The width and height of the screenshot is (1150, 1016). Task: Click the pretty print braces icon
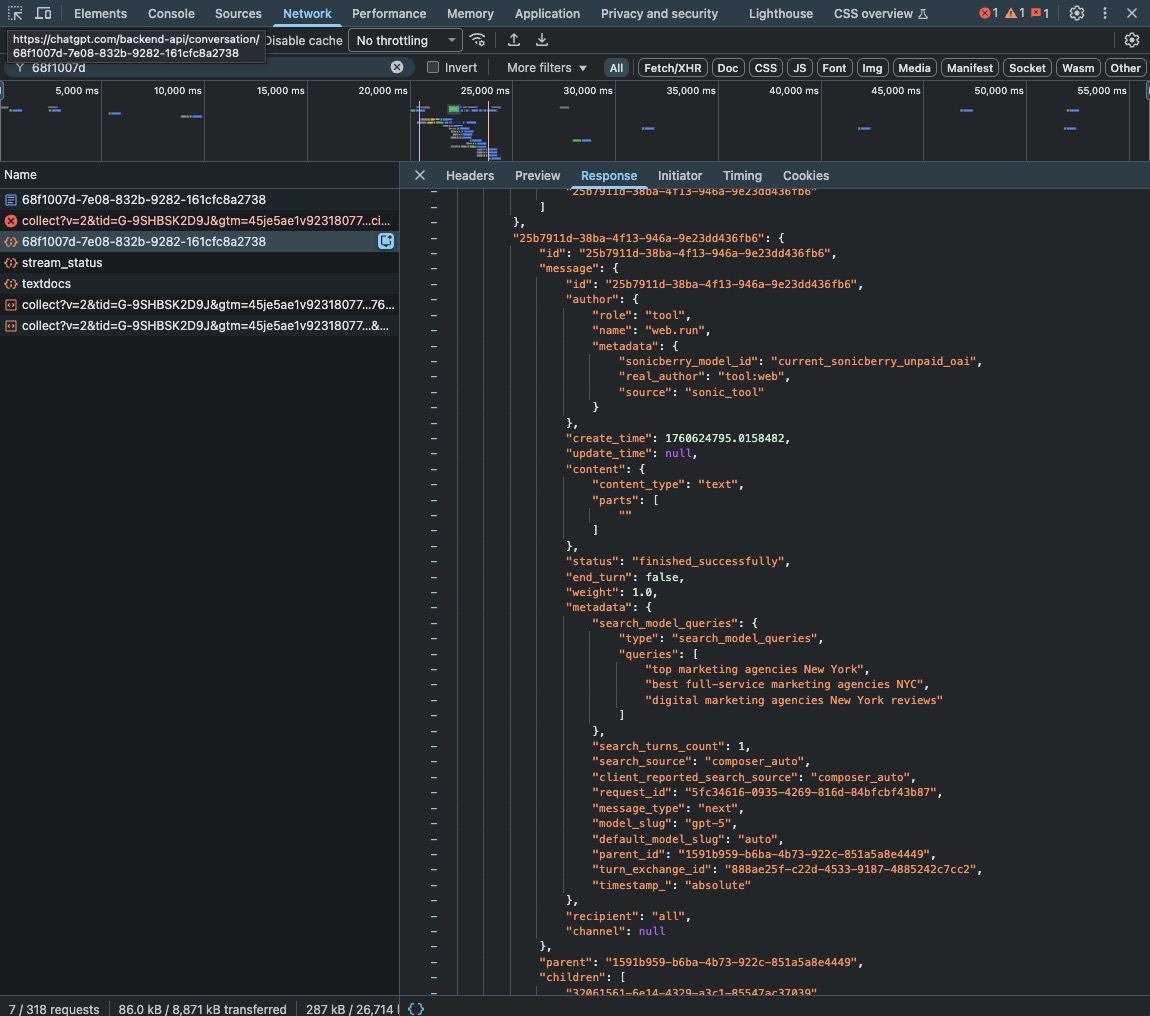pyautogui.click(x=416, y=1009)
